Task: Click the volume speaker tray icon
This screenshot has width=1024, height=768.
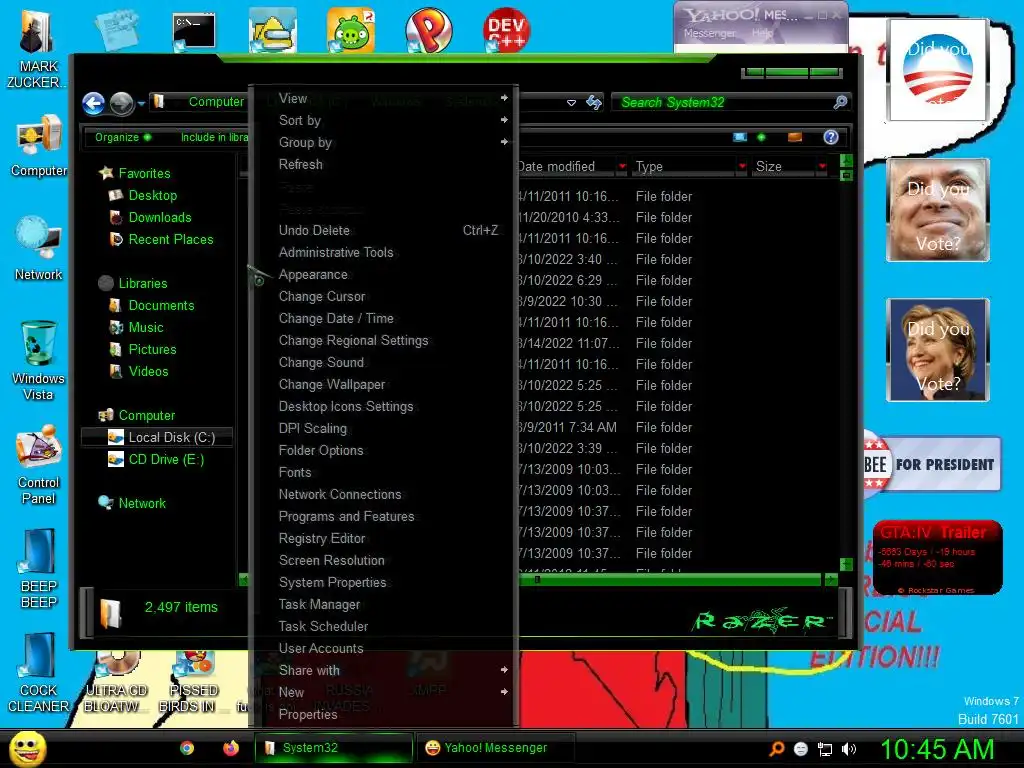Action: tap(849, 749)
